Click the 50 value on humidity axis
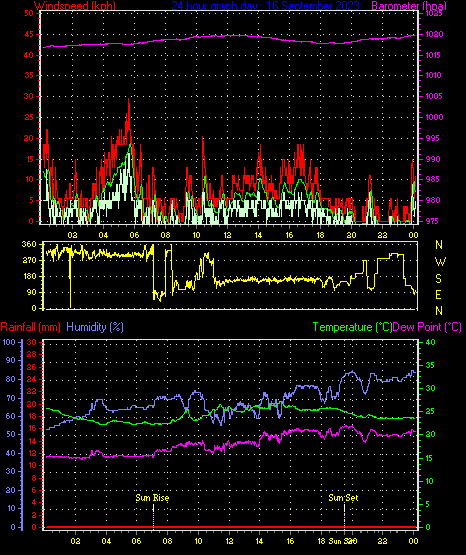The width and height of the screenshot is (466, 555). coord(11,434)
